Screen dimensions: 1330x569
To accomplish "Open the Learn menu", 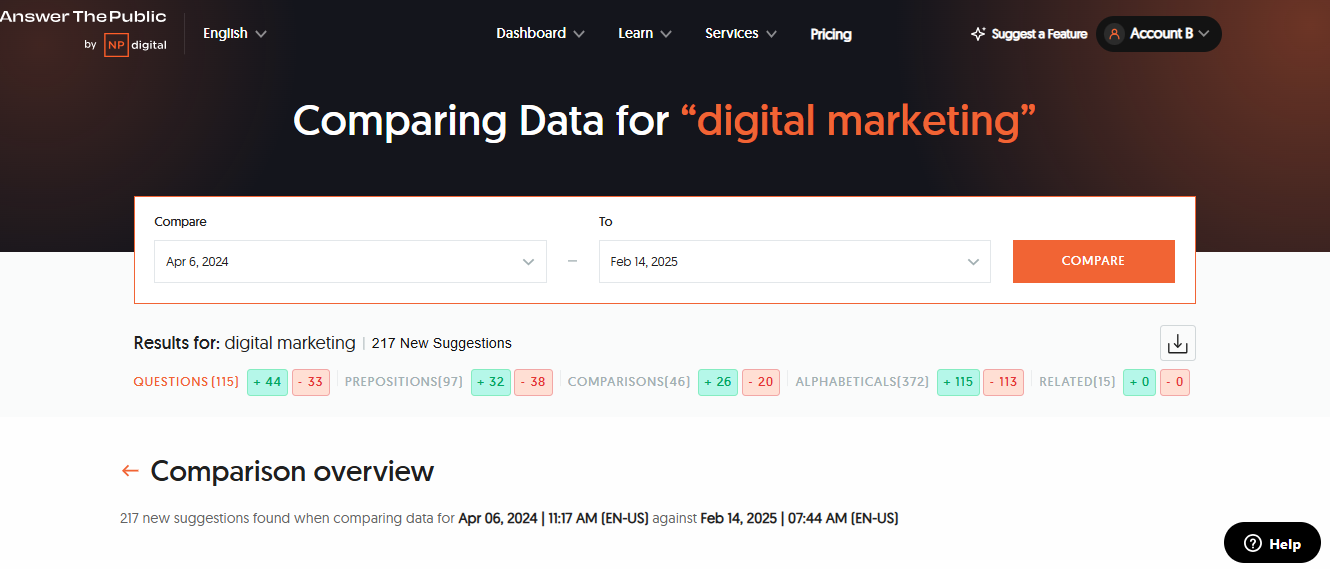I will click(x=644, y=34).
